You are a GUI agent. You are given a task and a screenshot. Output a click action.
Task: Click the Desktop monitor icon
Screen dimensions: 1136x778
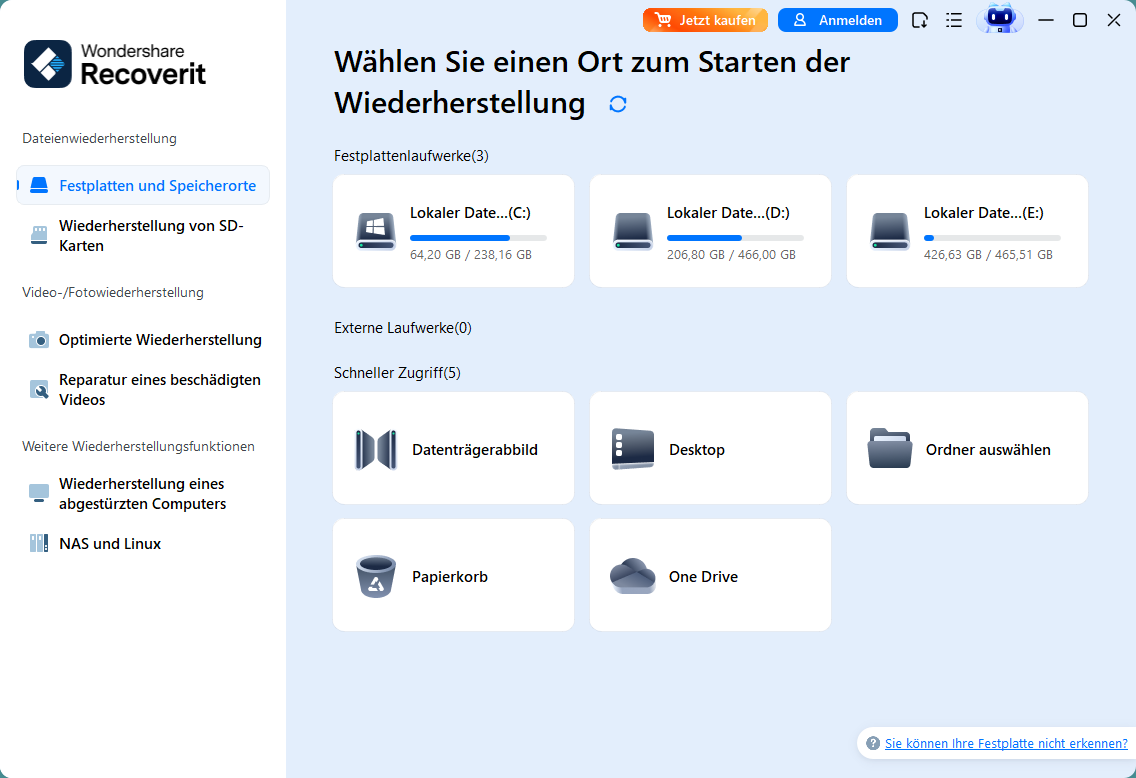[x=632, y=449]
